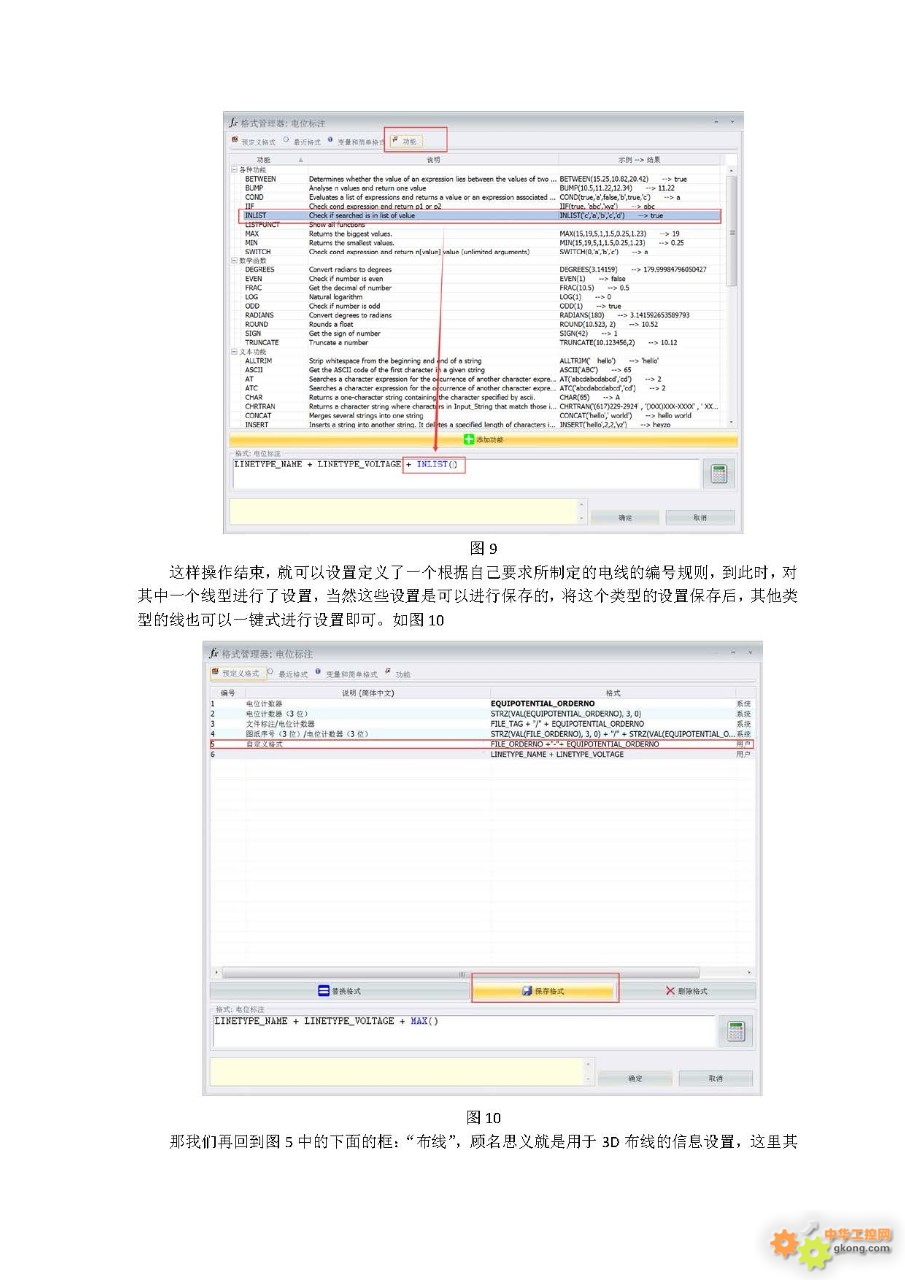
Task: Select the BETWEEN function row
Action: tap(482, 179)
